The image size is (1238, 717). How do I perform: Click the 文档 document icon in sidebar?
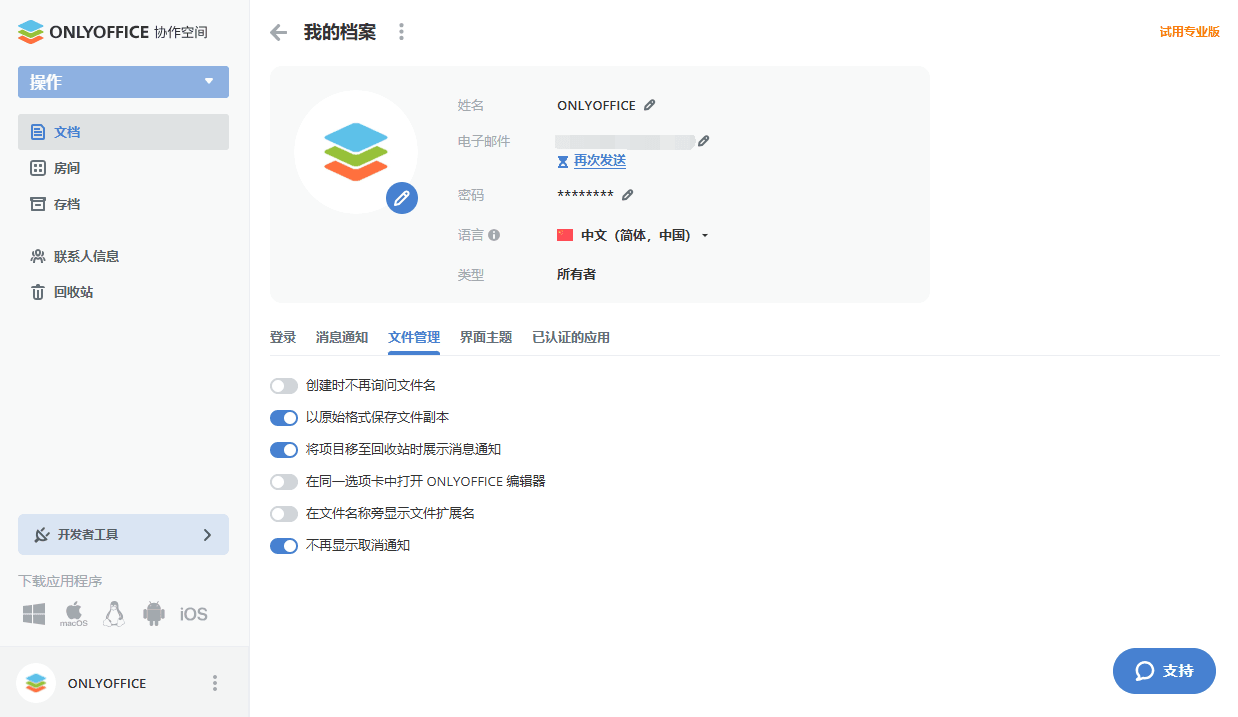point(38,132)
